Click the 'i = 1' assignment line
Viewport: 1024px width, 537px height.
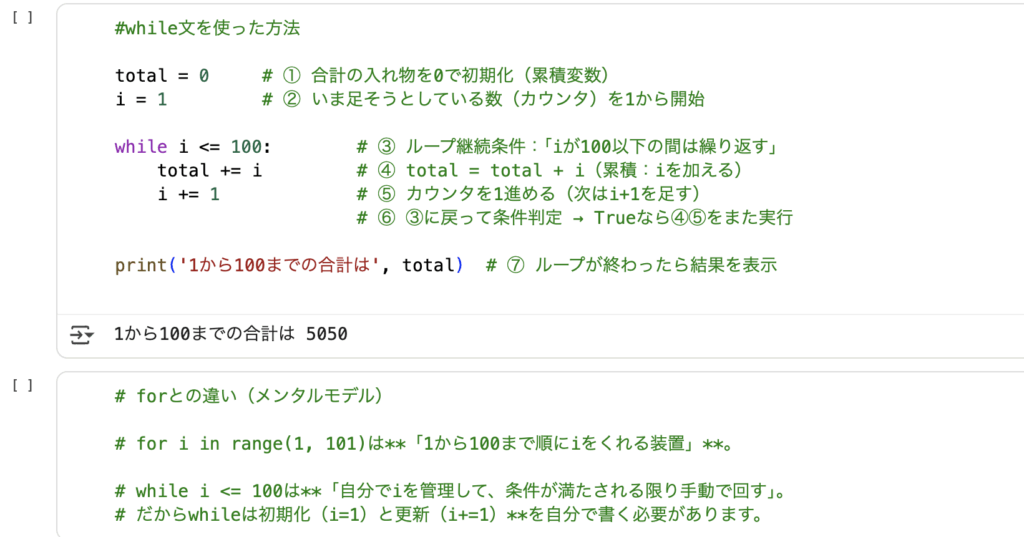tap(141, 99)
